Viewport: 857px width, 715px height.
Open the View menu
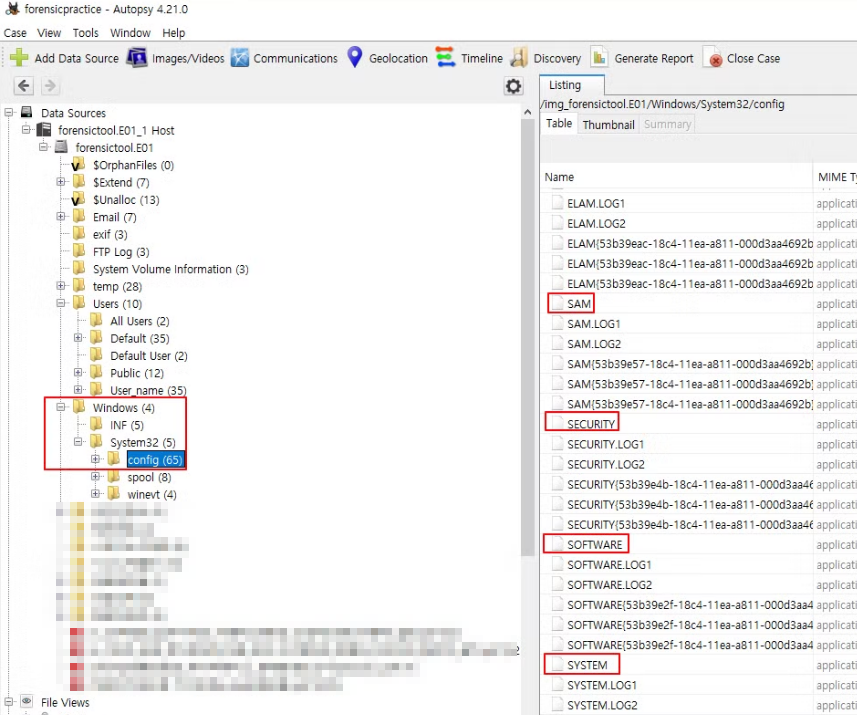(49, 33)
